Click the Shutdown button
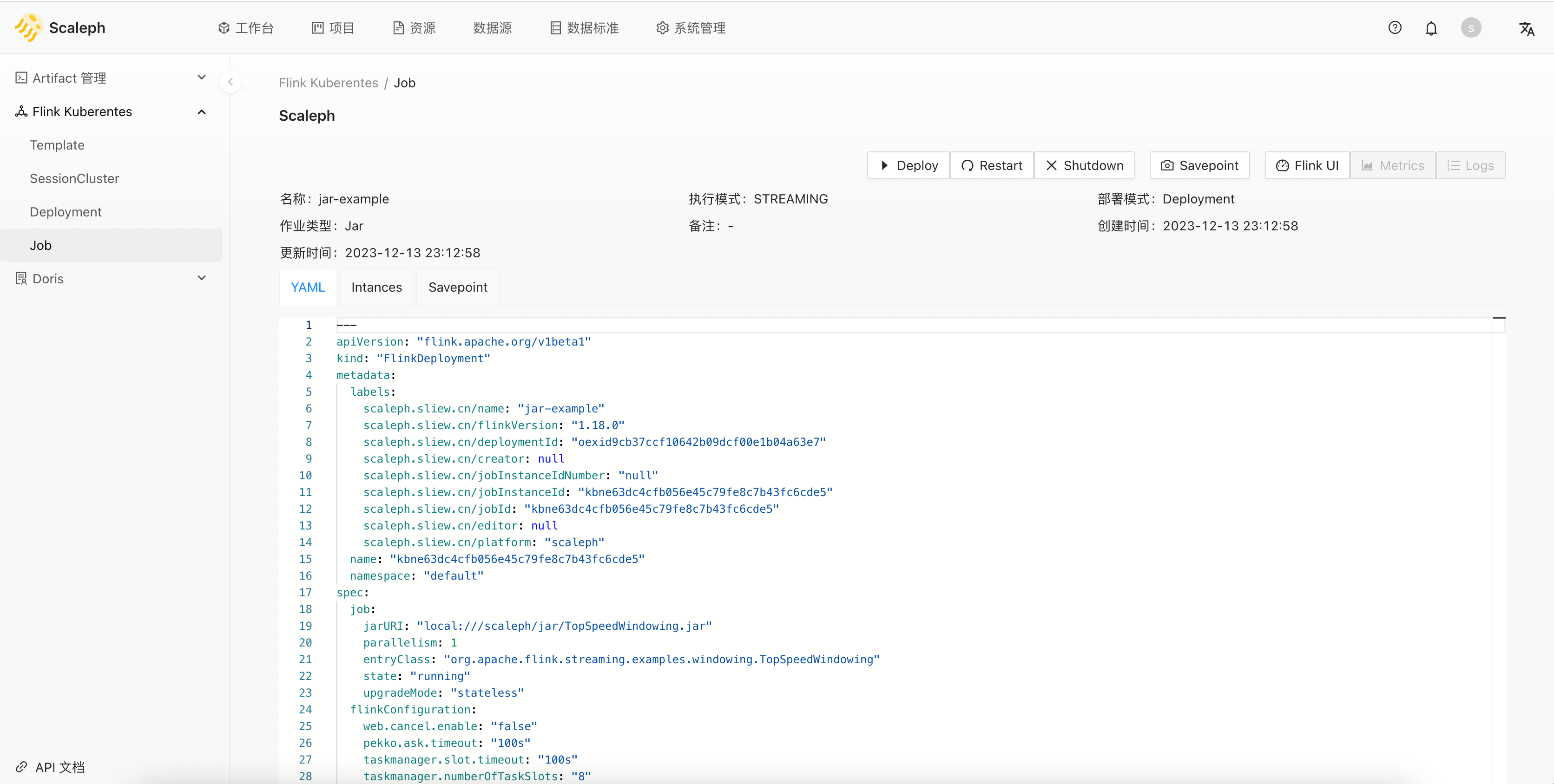This screenshot has height=784, width=1554. tap(1084, 165)
